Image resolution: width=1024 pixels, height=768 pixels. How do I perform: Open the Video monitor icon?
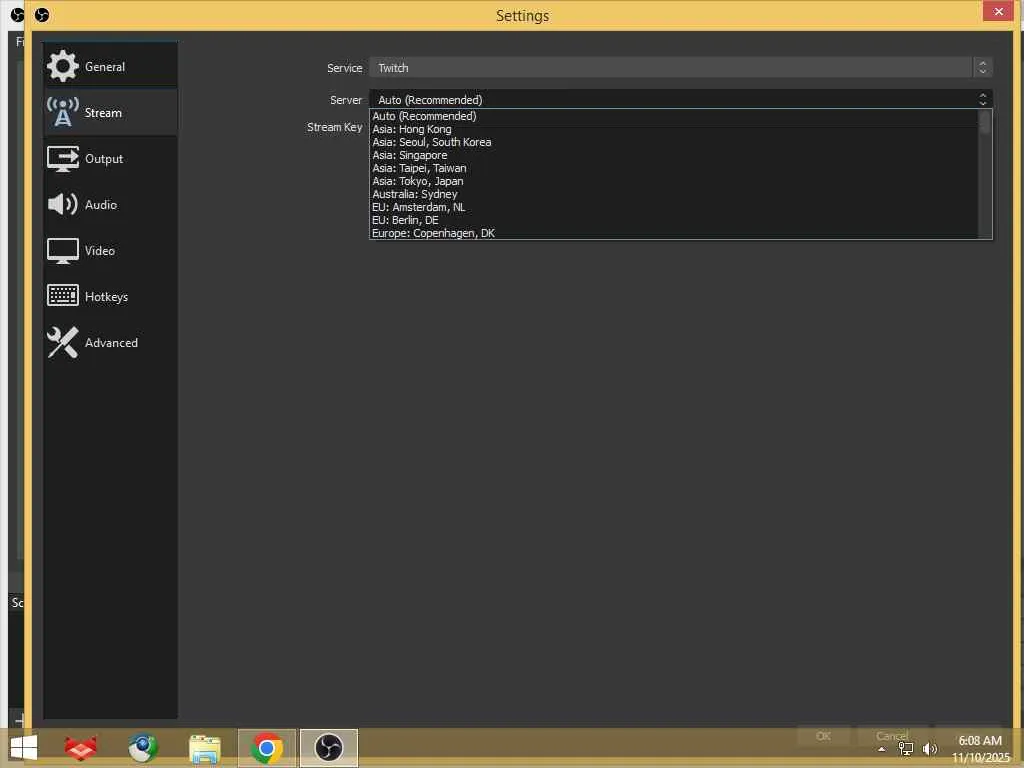[63, 251]
